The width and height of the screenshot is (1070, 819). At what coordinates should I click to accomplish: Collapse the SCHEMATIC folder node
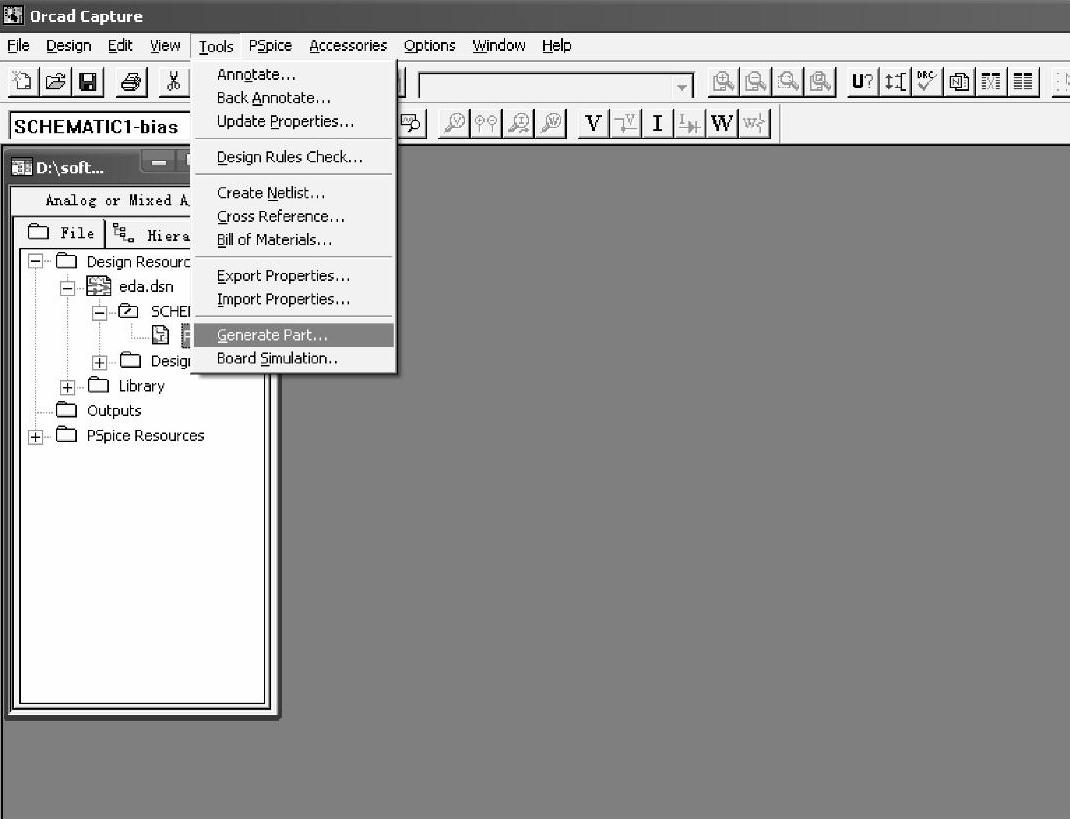point(99,313)
